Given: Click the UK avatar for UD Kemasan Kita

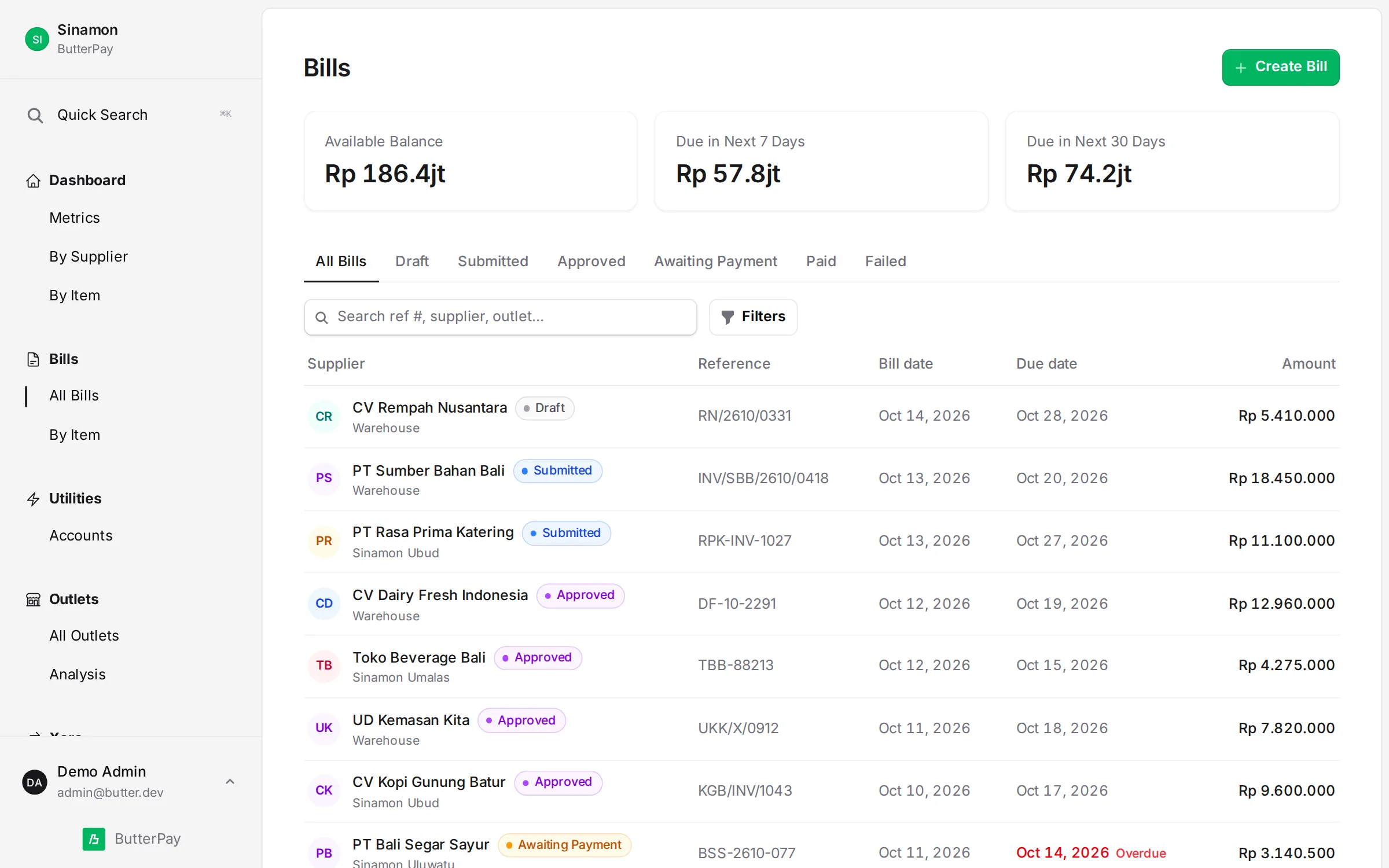Looking at the screenshot, I should 324,728.
